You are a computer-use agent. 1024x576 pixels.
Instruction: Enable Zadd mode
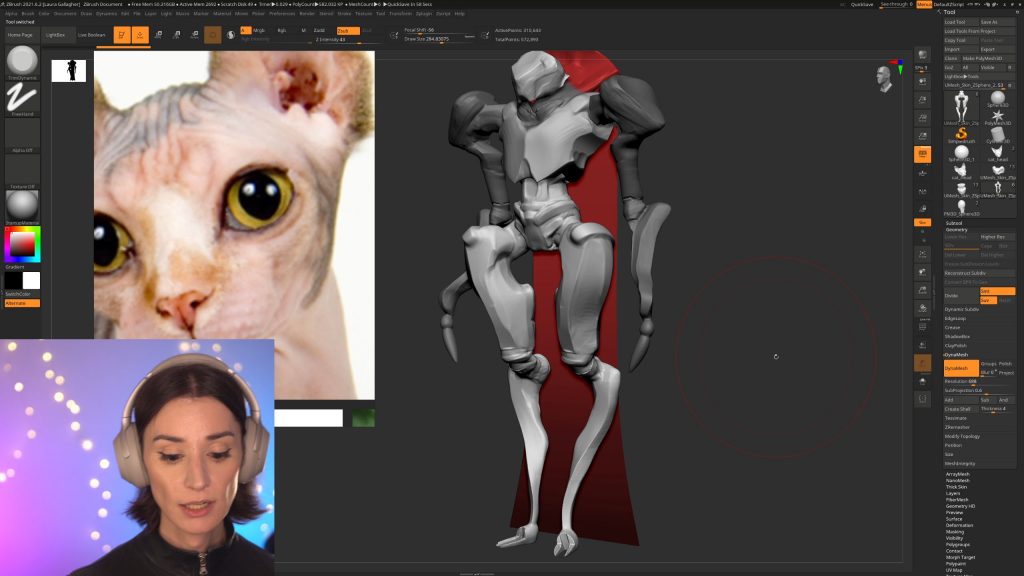coord(319,30)
